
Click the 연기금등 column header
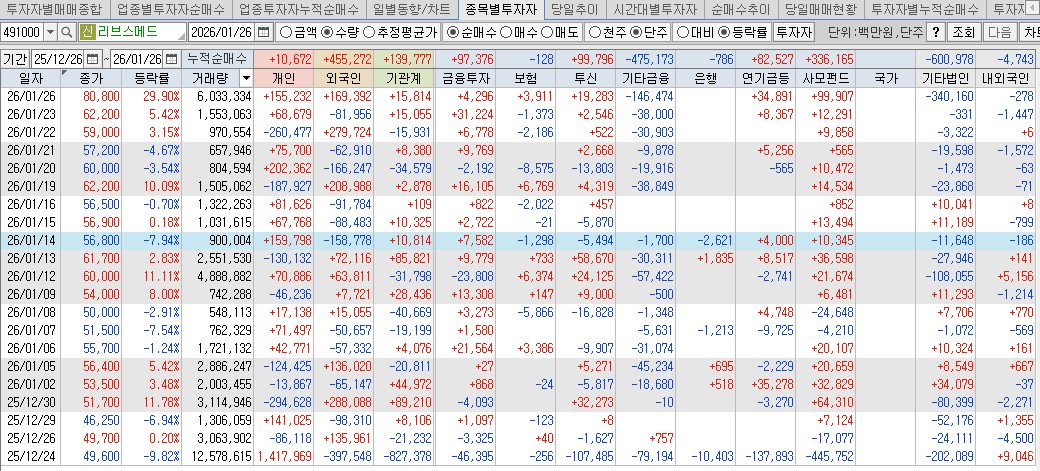point(765,78)
